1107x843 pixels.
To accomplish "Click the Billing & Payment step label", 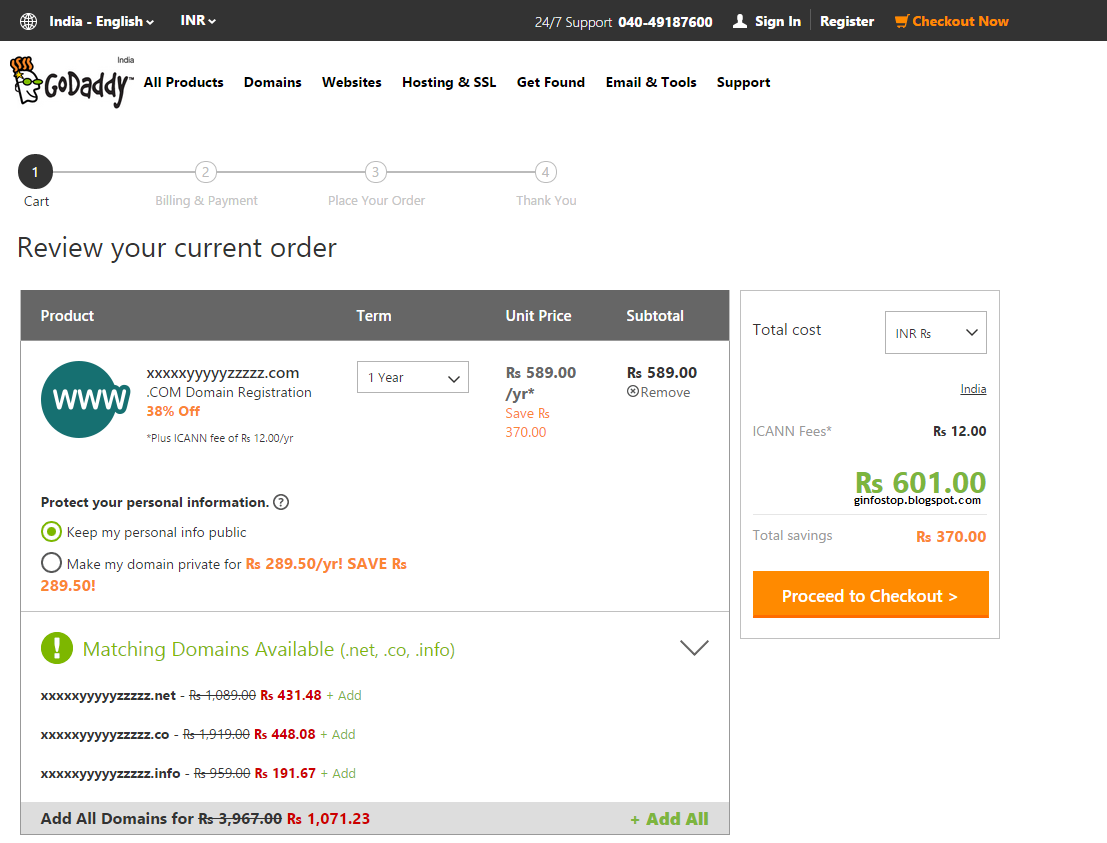I will 206,201.
